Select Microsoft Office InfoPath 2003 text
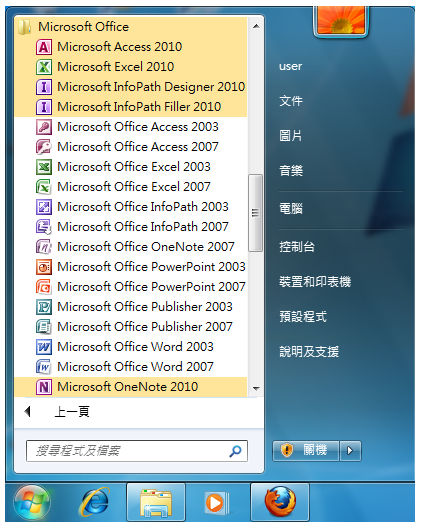The image size is (423, 524). [x=143, y=207]
